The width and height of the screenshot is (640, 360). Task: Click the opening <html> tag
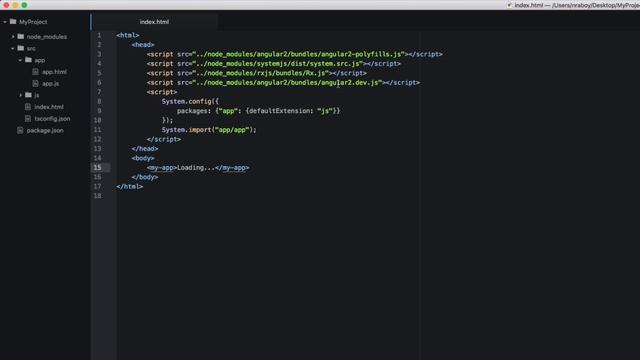click(x=128, y=36)
